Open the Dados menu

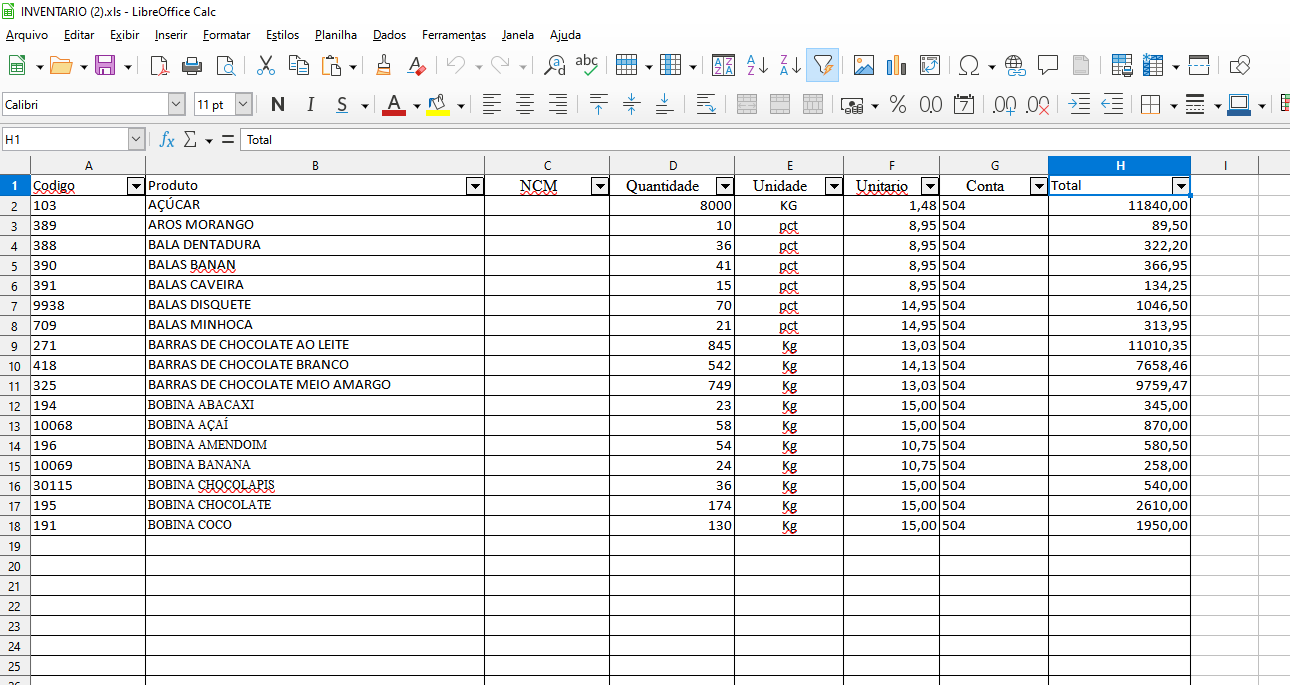click(x=389, y=35)
